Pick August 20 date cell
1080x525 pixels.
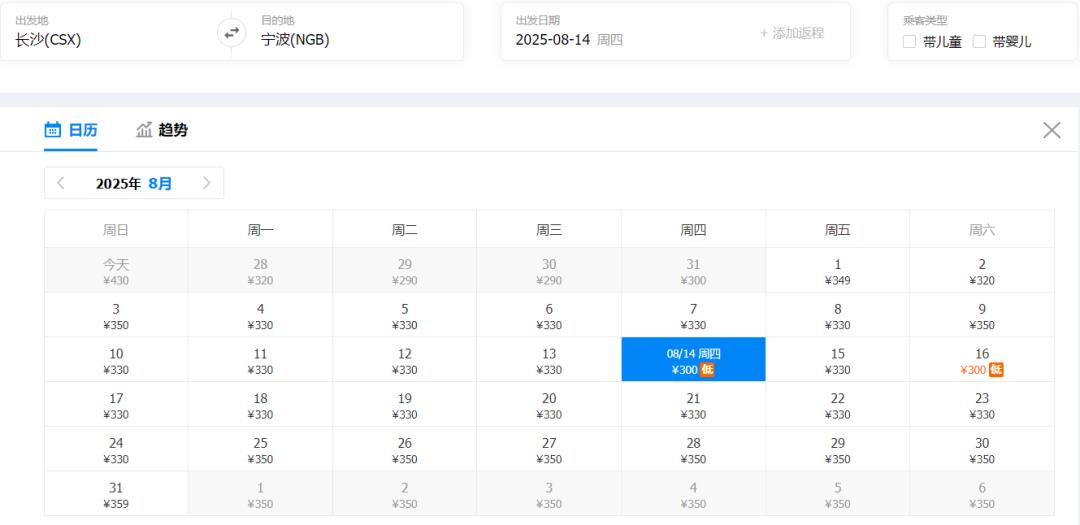(x=549, y=404)
